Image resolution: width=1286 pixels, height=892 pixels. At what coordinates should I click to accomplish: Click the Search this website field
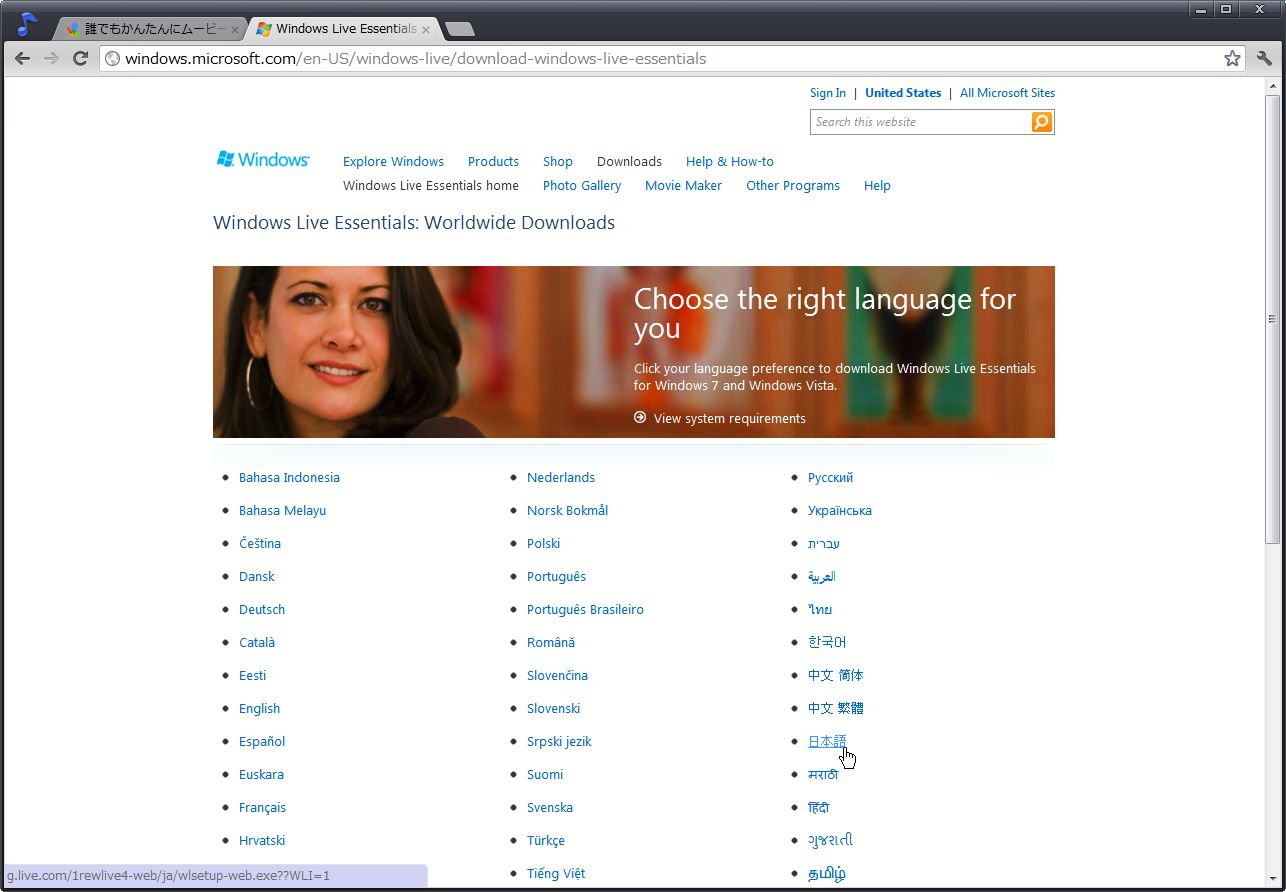[x=920, y=122]
